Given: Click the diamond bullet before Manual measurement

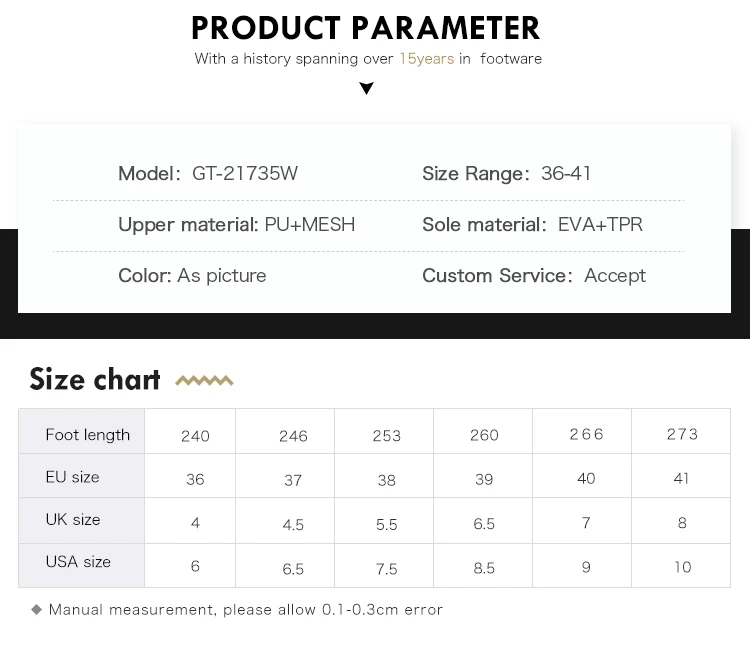Looking at the screenshot, I should [37, 609].
